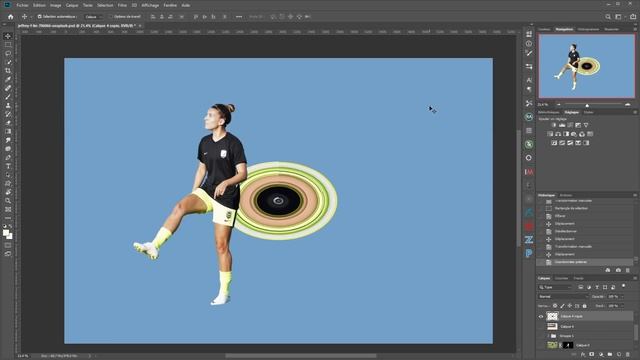The image size is (640, 360).
Task: Toggle layer filtering on/off switch
Action: click(x=623, y=286)
